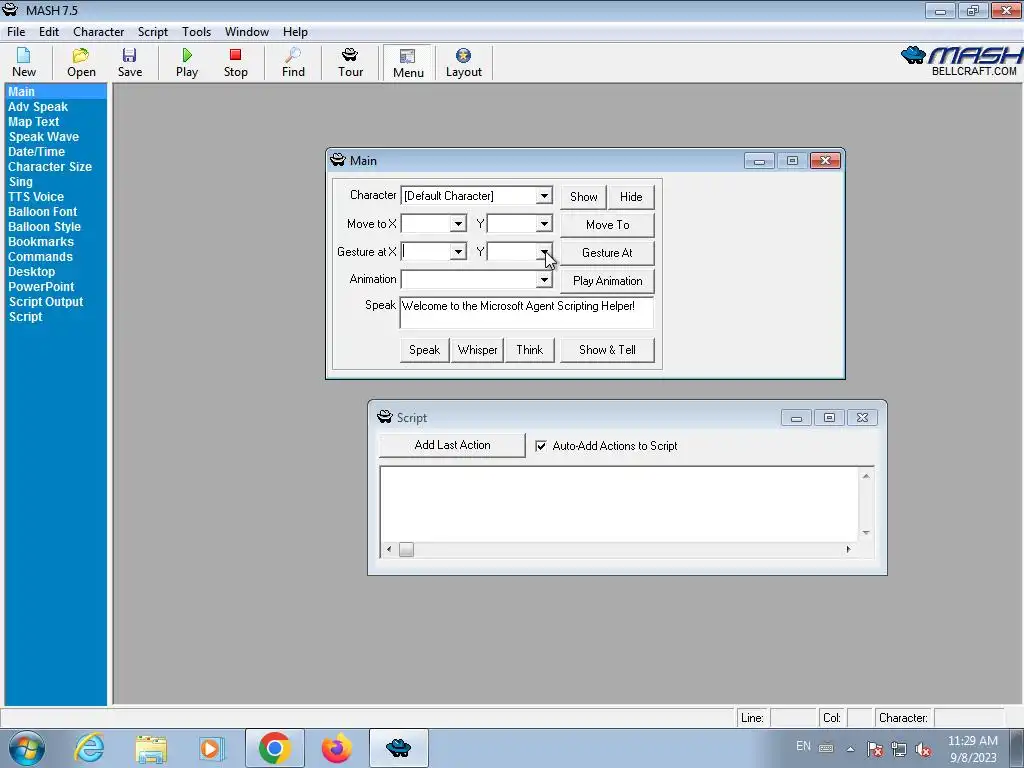Open the Help menu
The width and height of the screenshot is (1024, 768).
click(295, 31)
